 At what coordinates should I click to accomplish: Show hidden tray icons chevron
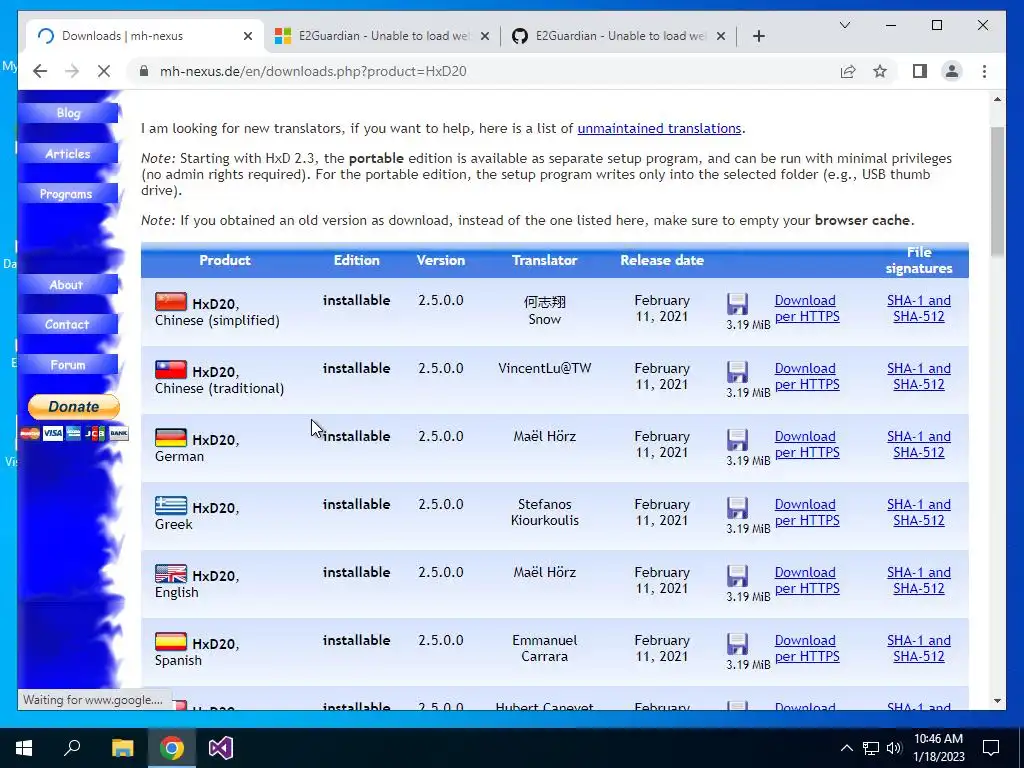pos(846,748)
